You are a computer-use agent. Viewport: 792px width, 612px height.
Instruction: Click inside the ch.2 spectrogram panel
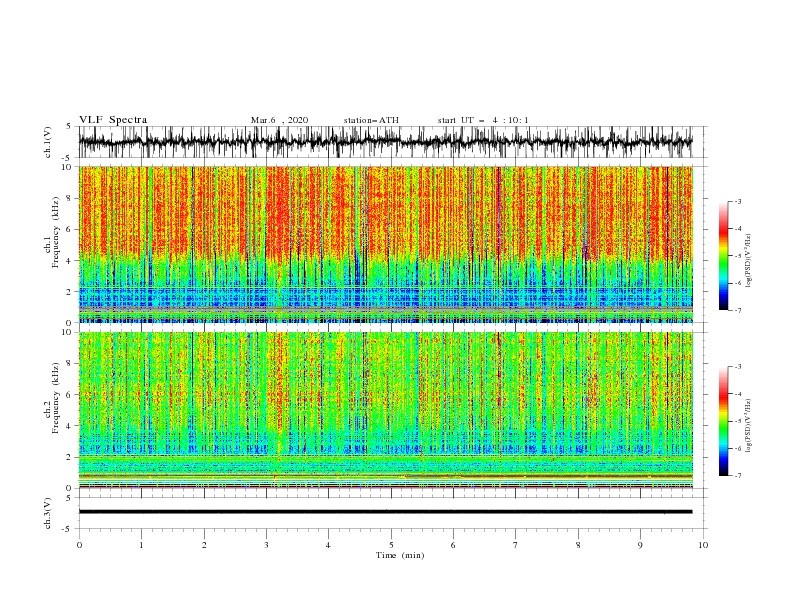385,410
